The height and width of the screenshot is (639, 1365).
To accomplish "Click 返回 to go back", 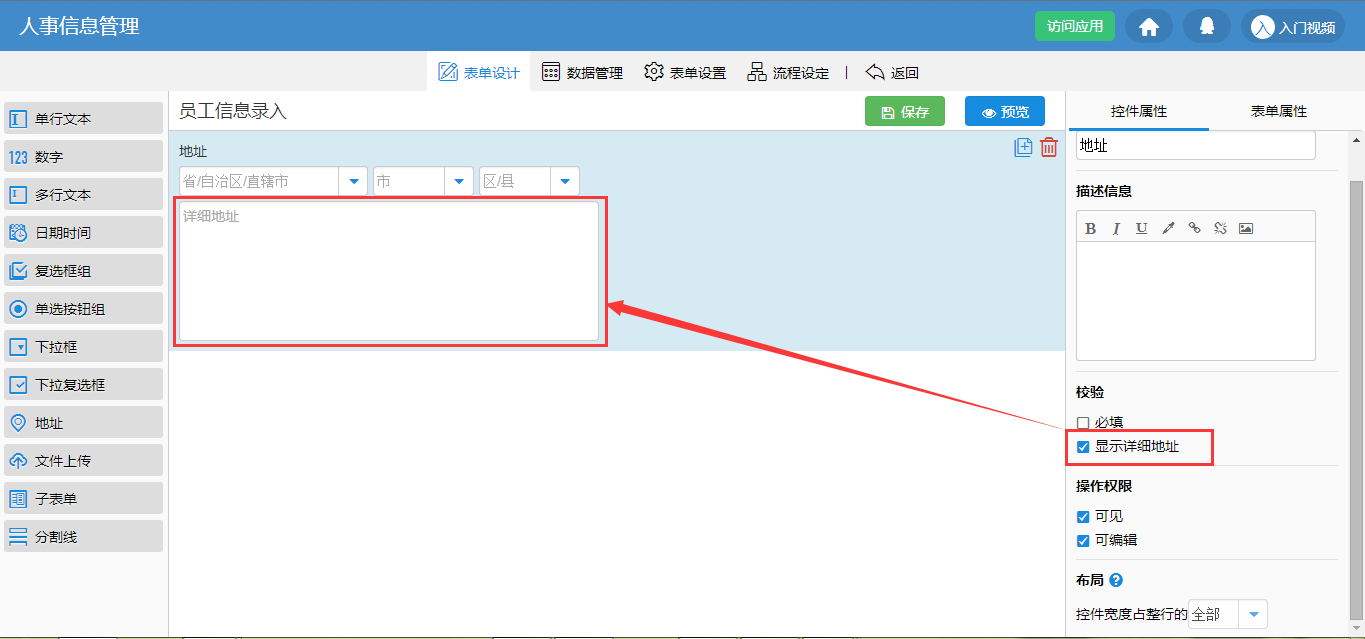I will point(892,72).
